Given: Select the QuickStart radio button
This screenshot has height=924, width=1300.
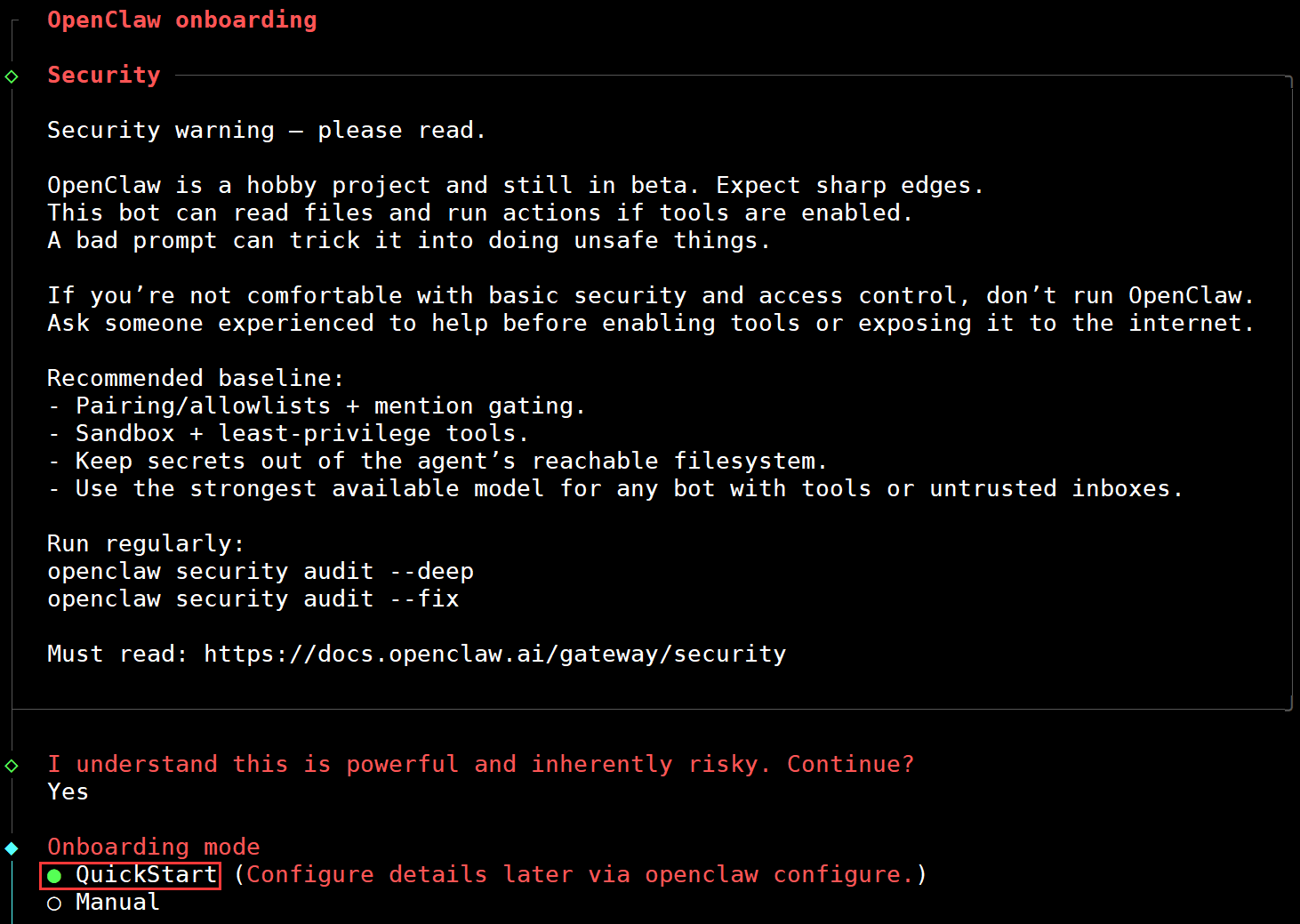Looking at the screenshot, I should click(54, 876).
